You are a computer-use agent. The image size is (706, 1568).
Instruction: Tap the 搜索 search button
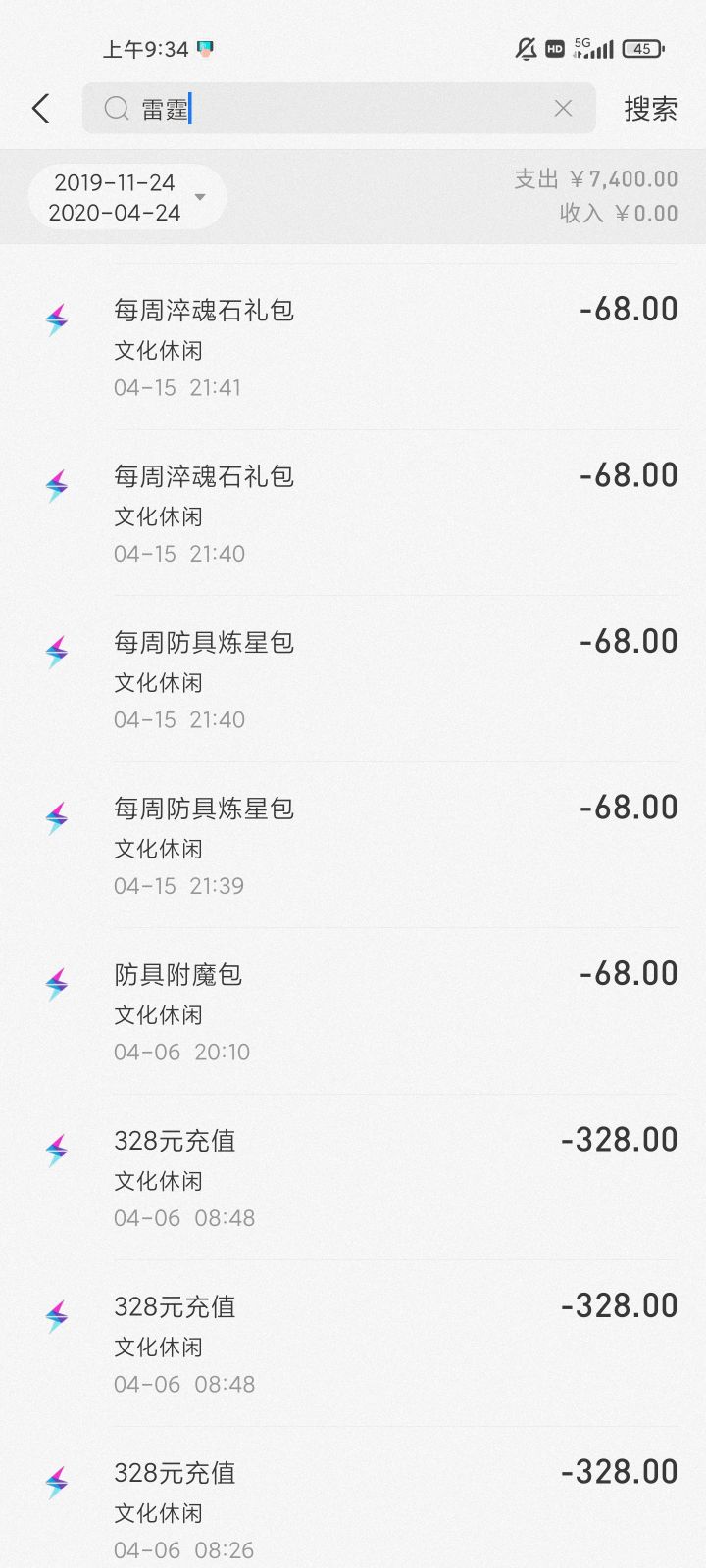pyautogui.click(x=650, y=109)
